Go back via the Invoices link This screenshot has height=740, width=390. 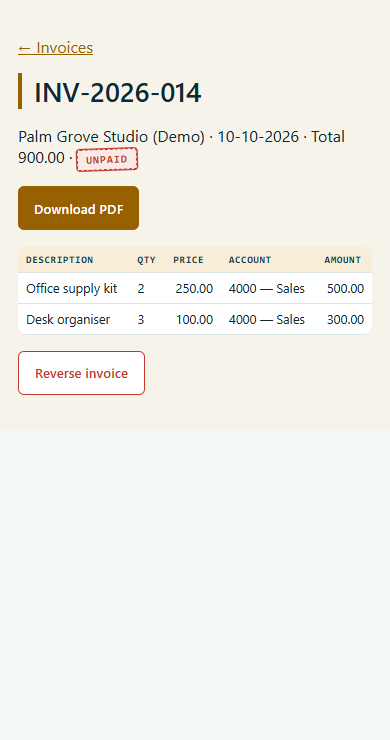pos(55,48)
